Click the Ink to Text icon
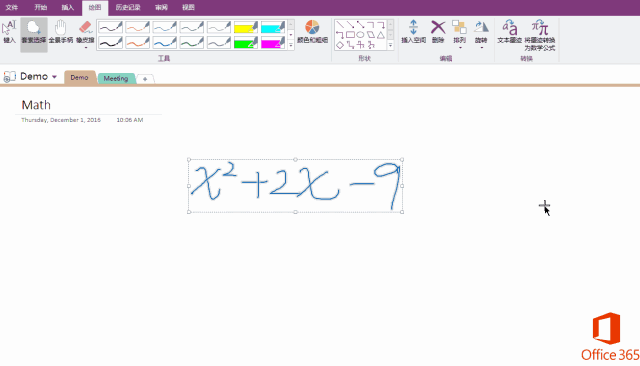Screen dimensions: 640x366 tap(509, 32)
